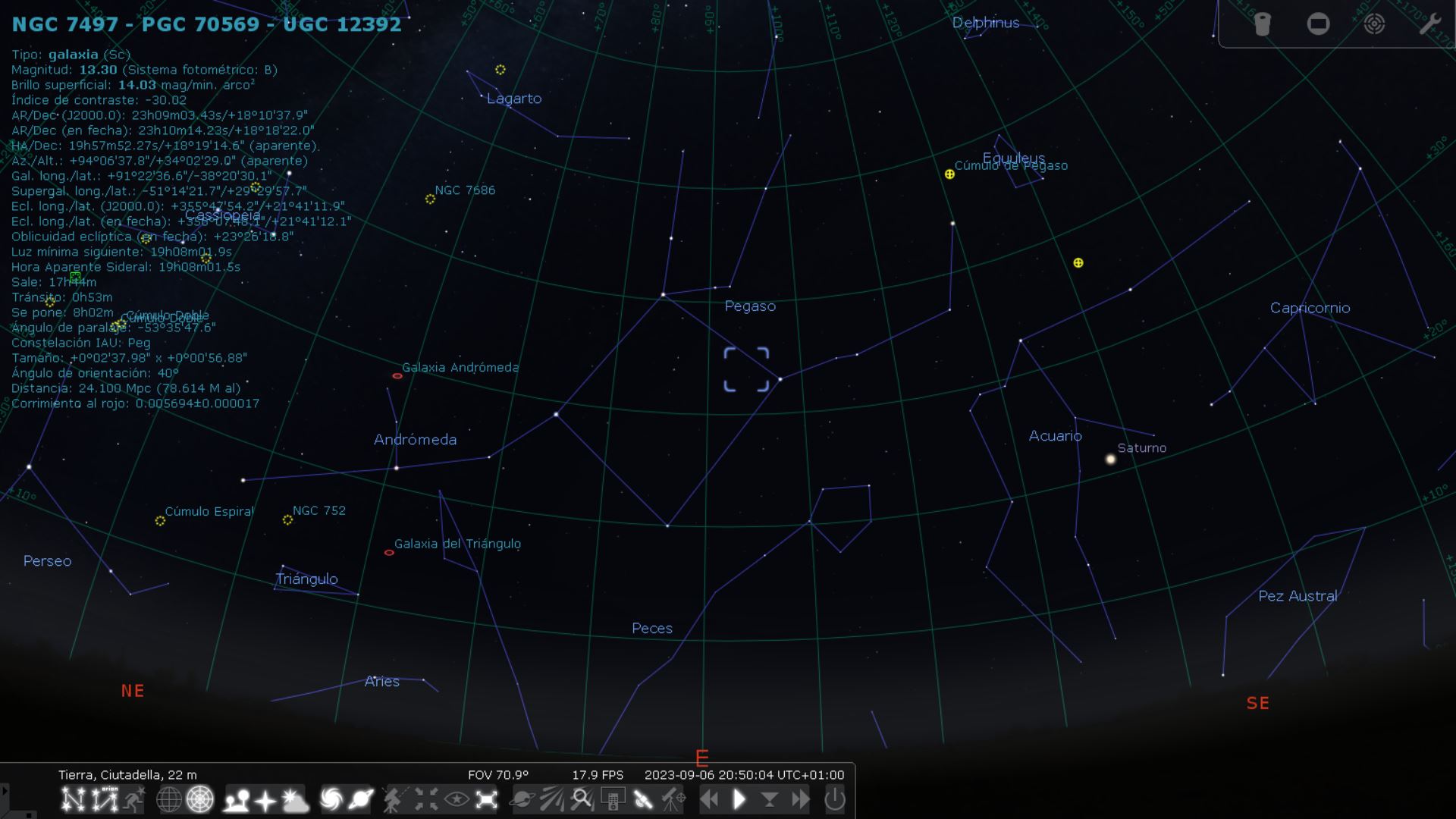Select the Galaxia Andrómeda marker
Image resolution: width=1456 pixels, height=819 pixels.
click(x=397, y=376)
